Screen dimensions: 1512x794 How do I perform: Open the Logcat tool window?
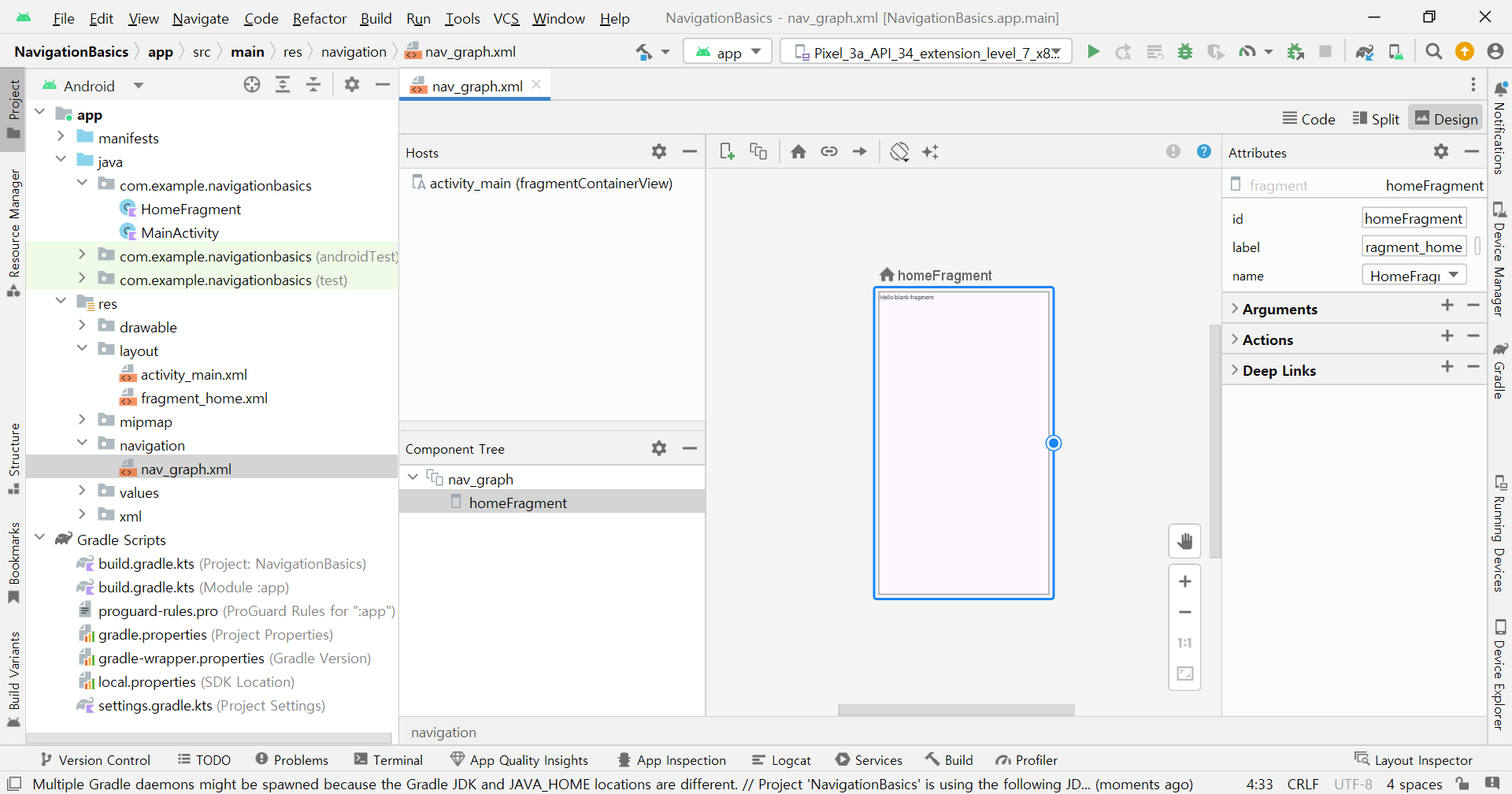(x=782, y=759)
